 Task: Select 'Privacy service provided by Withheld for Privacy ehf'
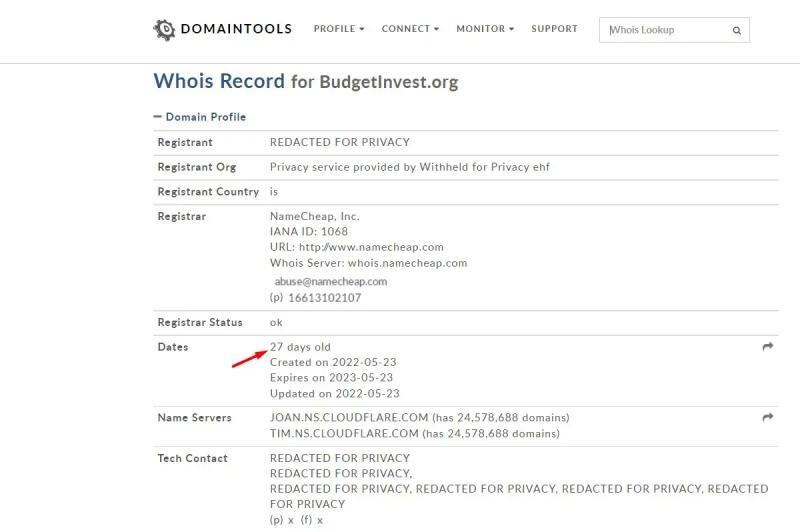[x=410, y=167]
